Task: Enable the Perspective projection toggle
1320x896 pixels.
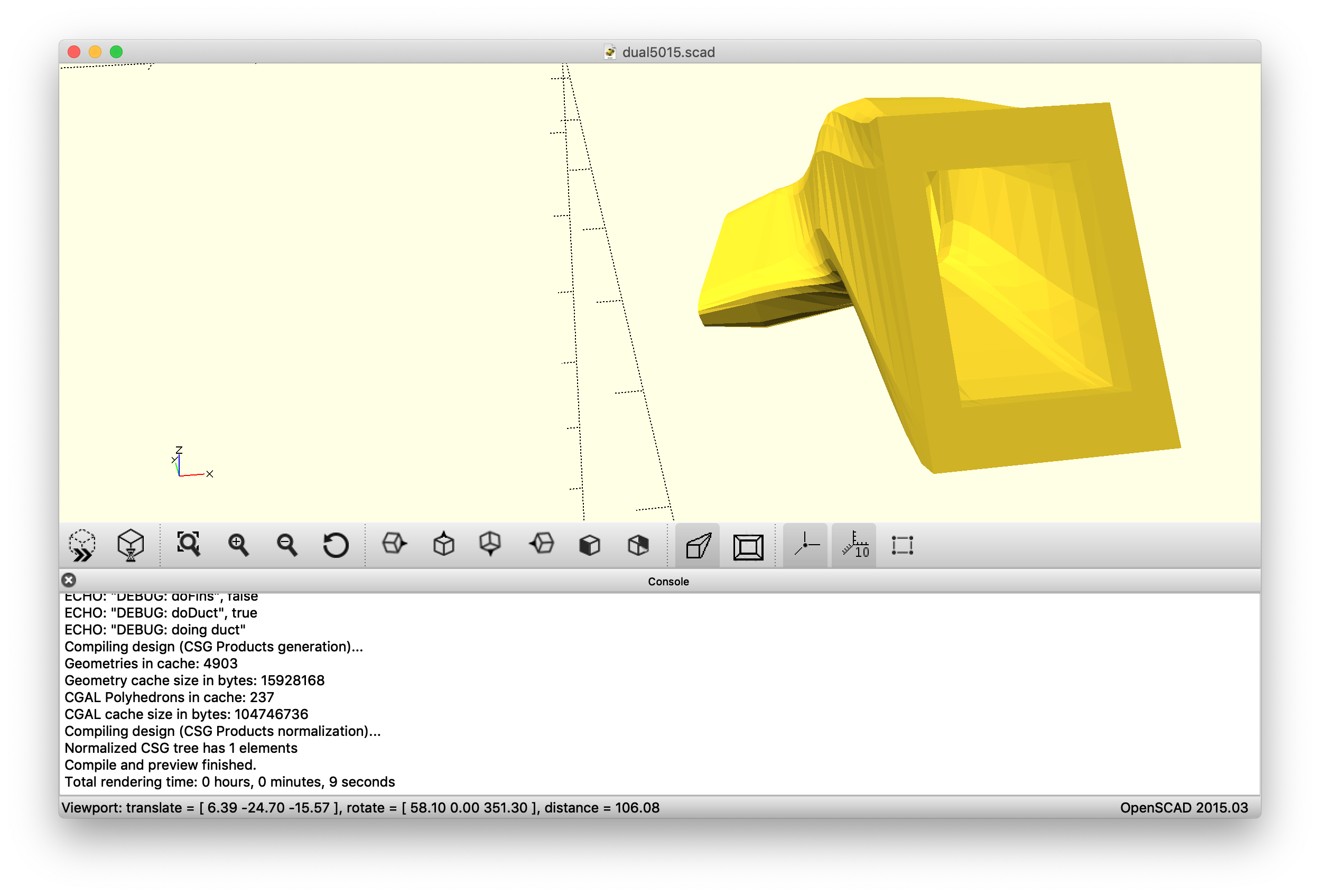Action: coord(698,546)
